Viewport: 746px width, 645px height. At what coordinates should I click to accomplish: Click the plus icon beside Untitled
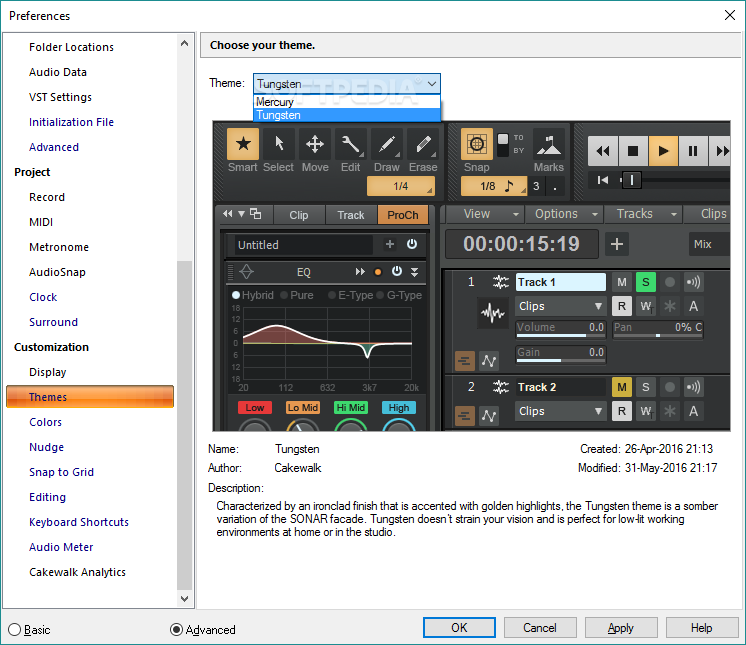pos(390,244)
